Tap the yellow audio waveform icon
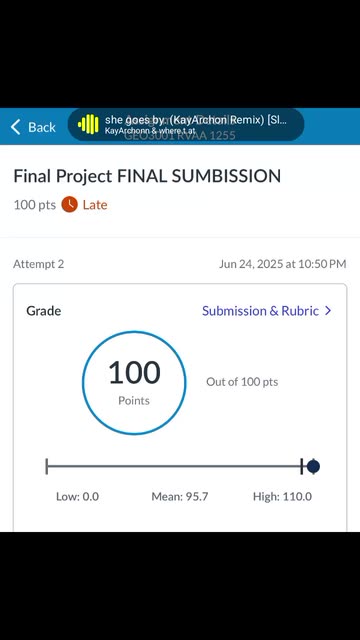Screen dimensions: 360x640 [x=88, y=124]
